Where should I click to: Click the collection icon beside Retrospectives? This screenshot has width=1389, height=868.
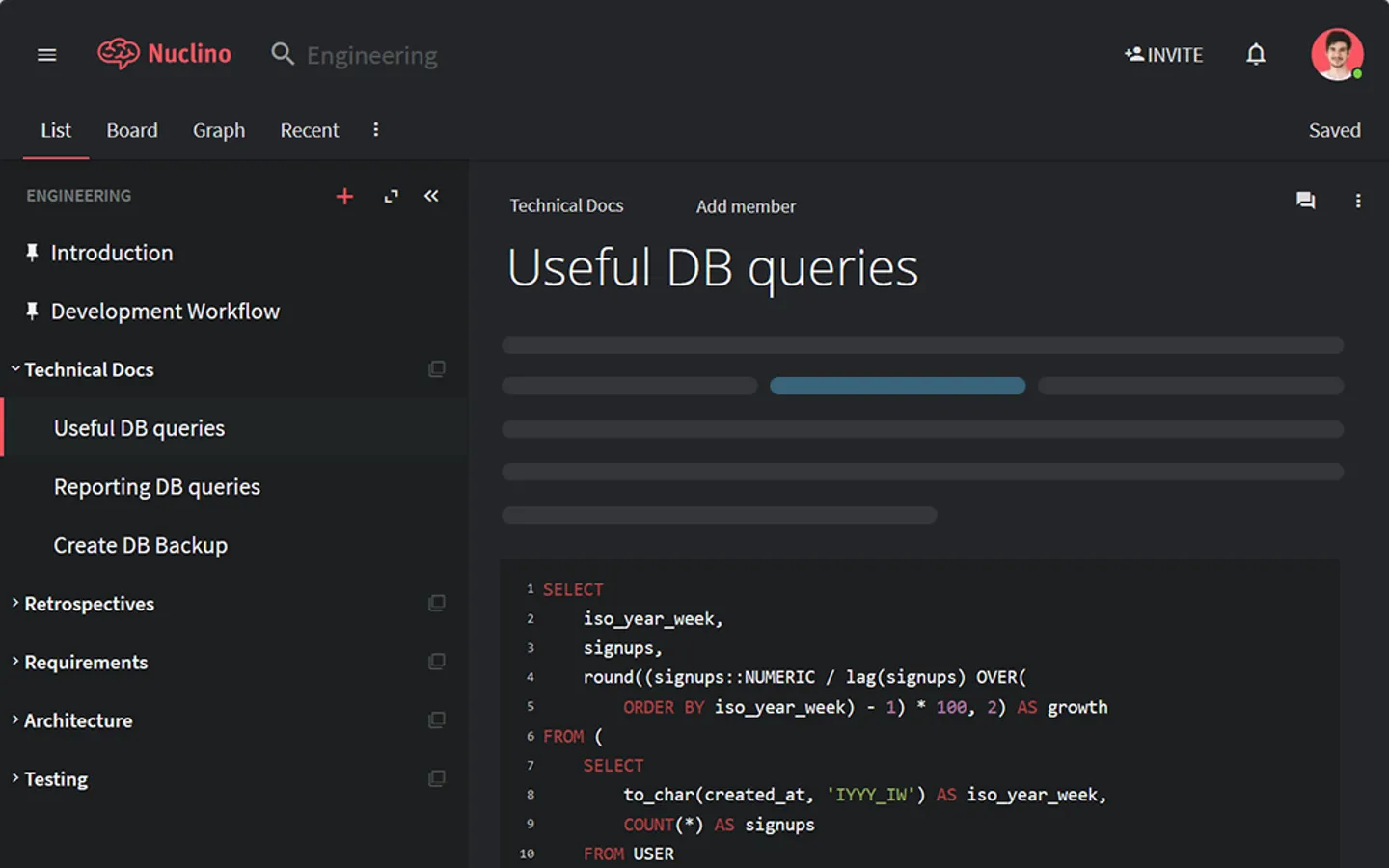click(437, 603)
